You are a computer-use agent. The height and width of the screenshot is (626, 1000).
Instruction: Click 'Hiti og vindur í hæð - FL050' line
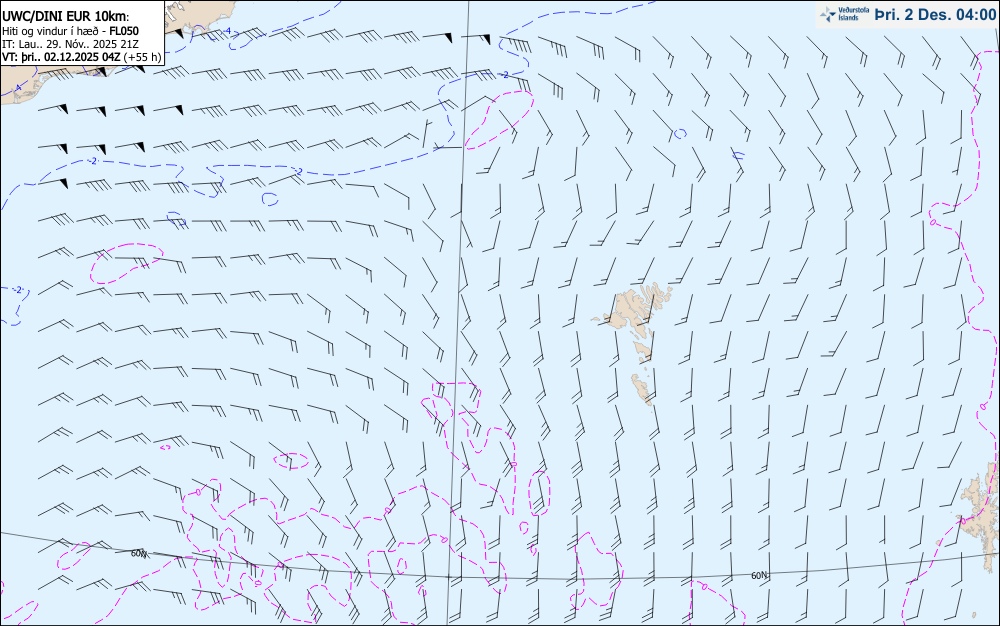(70, 31)
